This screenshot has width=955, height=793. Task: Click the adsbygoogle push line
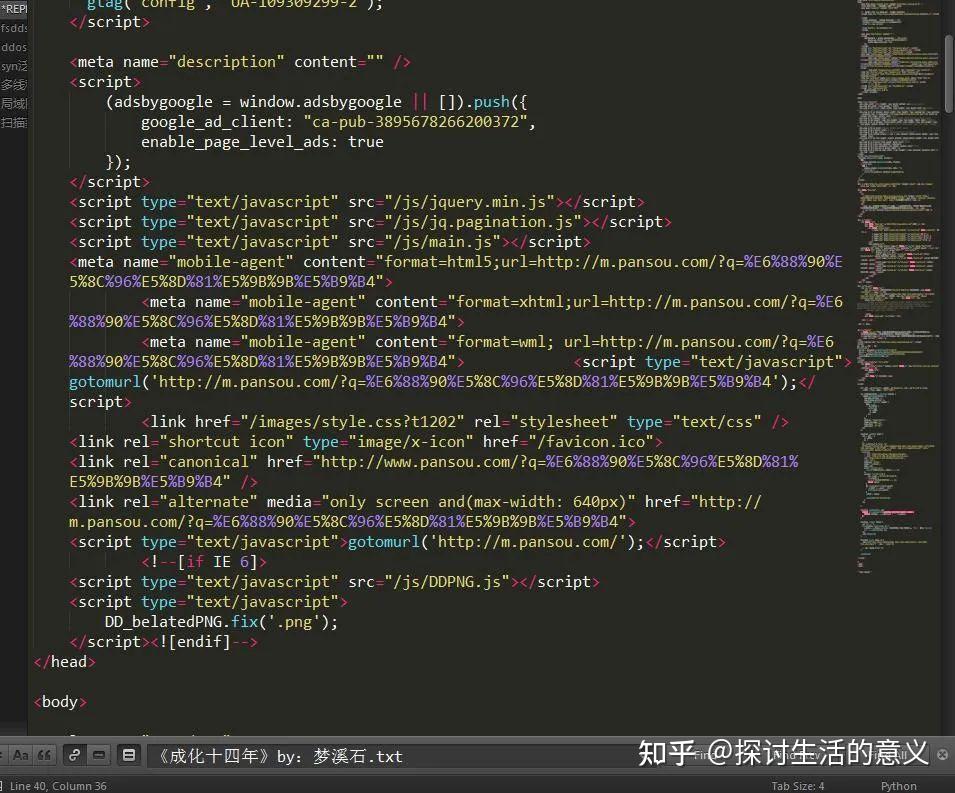click(x=316, y=102)
